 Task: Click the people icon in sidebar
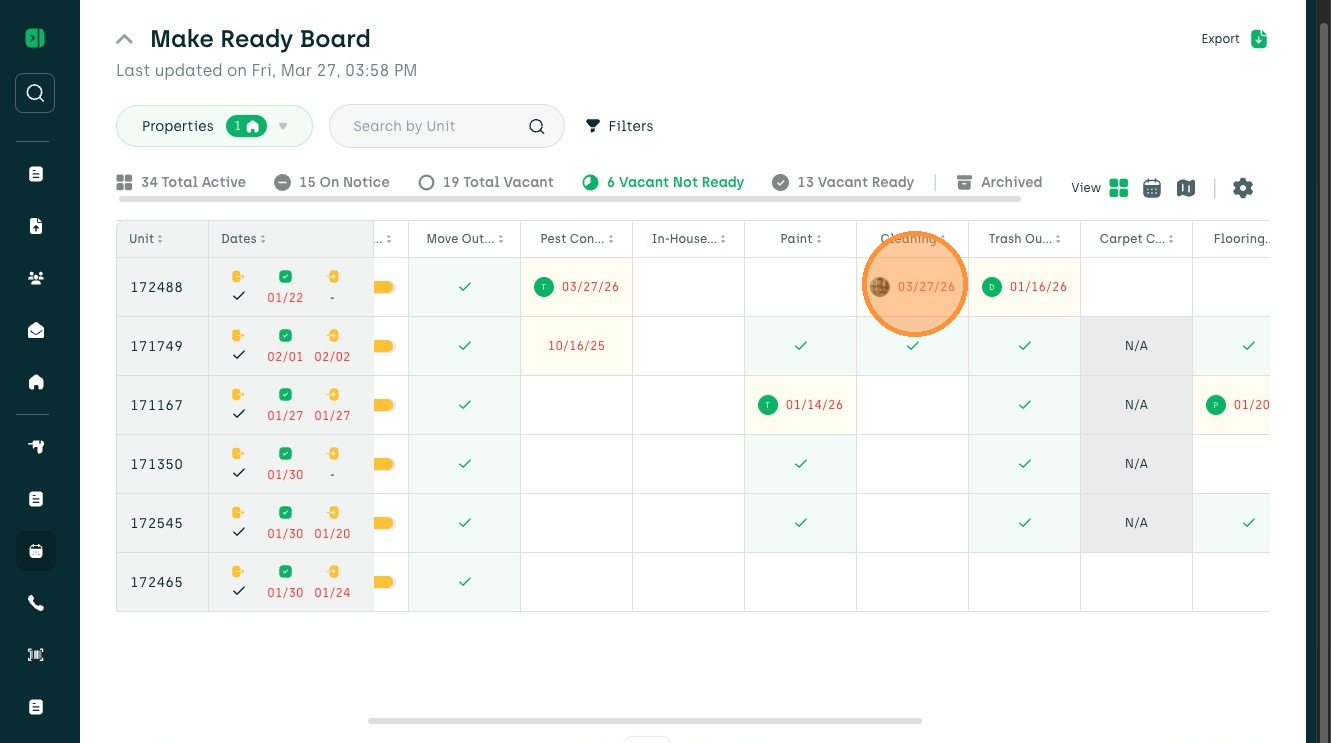36,278
